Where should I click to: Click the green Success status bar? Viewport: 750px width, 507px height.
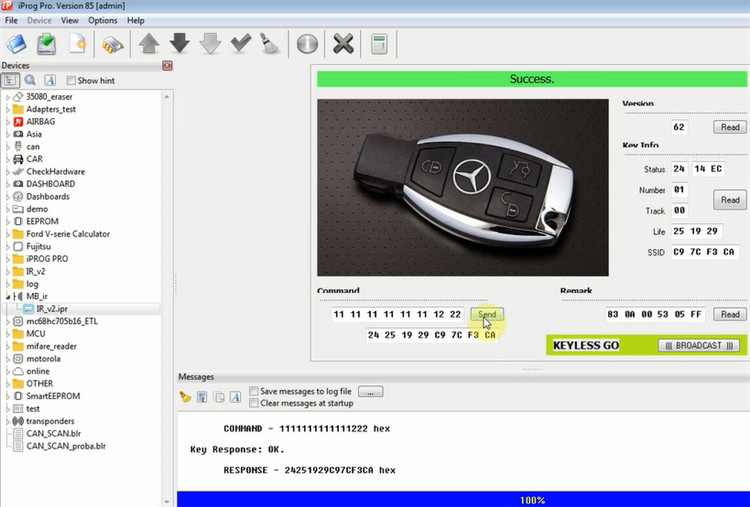532,79
